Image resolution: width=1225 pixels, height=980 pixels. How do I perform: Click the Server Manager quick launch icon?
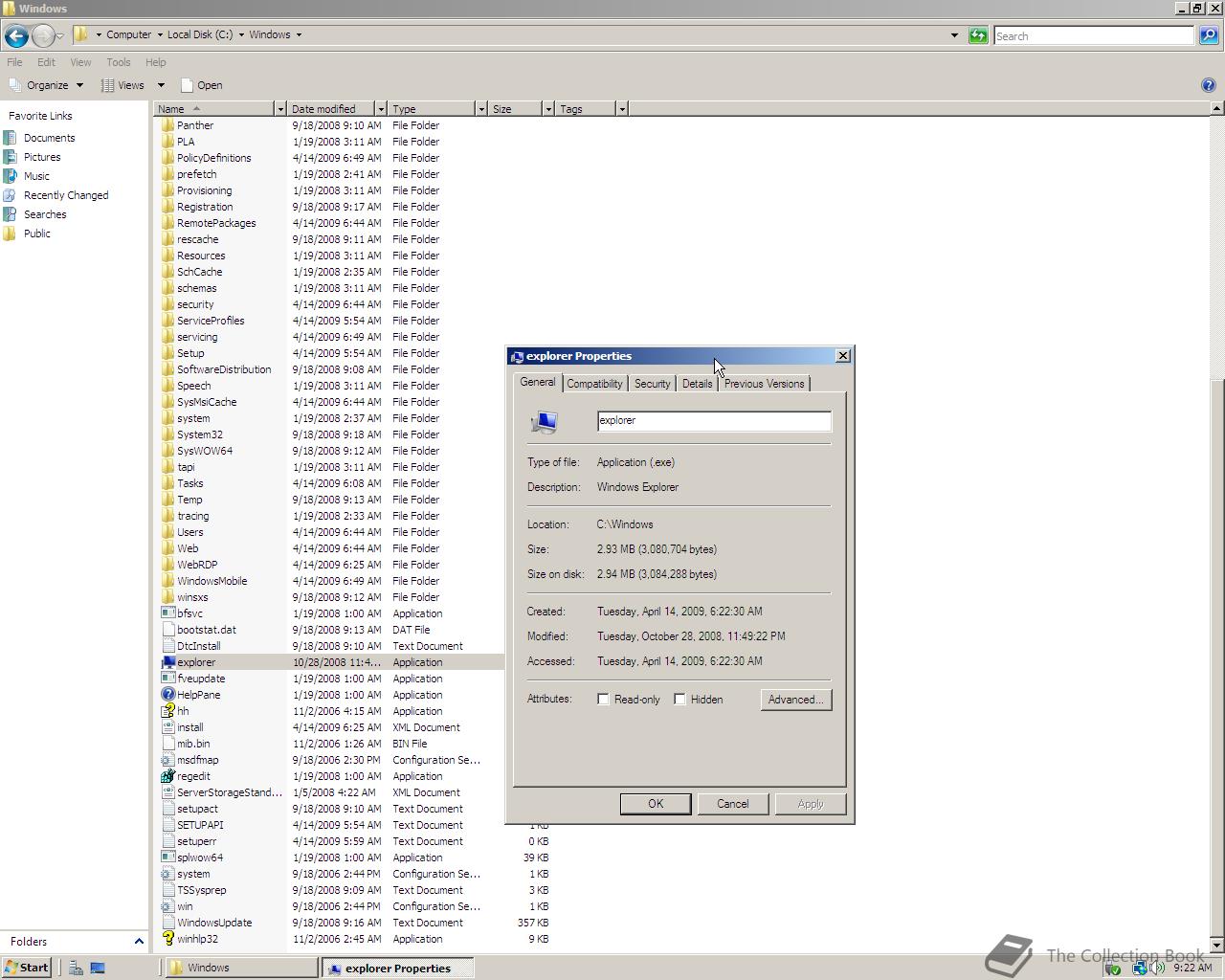76,968
